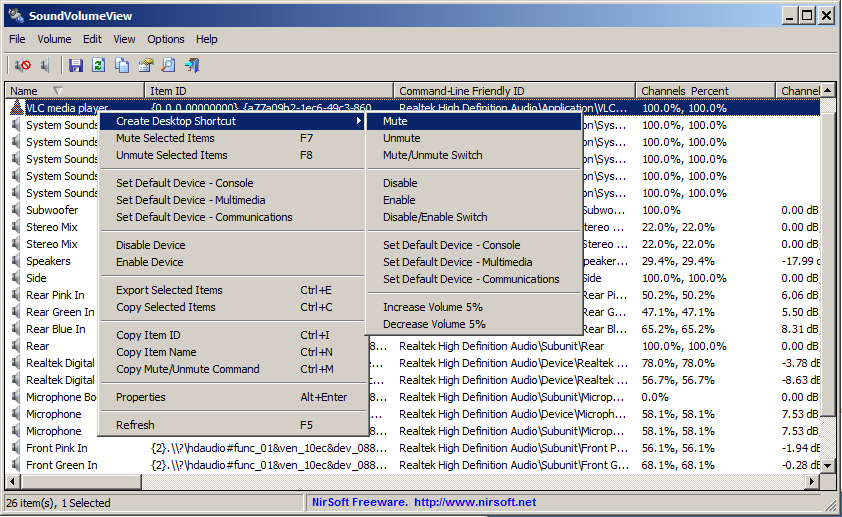
Task: Click the Channels Percent column header
Action: pos(706,91)
